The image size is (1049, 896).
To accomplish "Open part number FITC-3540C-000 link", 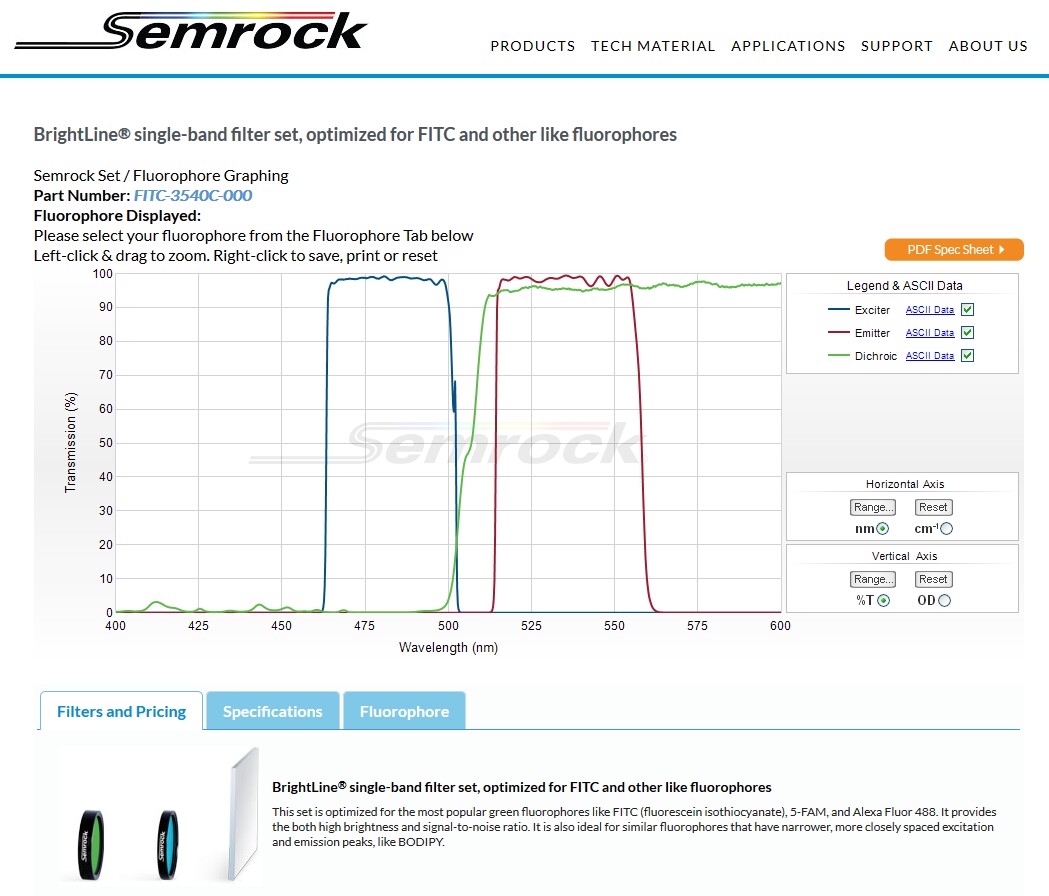I will point(193,195).
